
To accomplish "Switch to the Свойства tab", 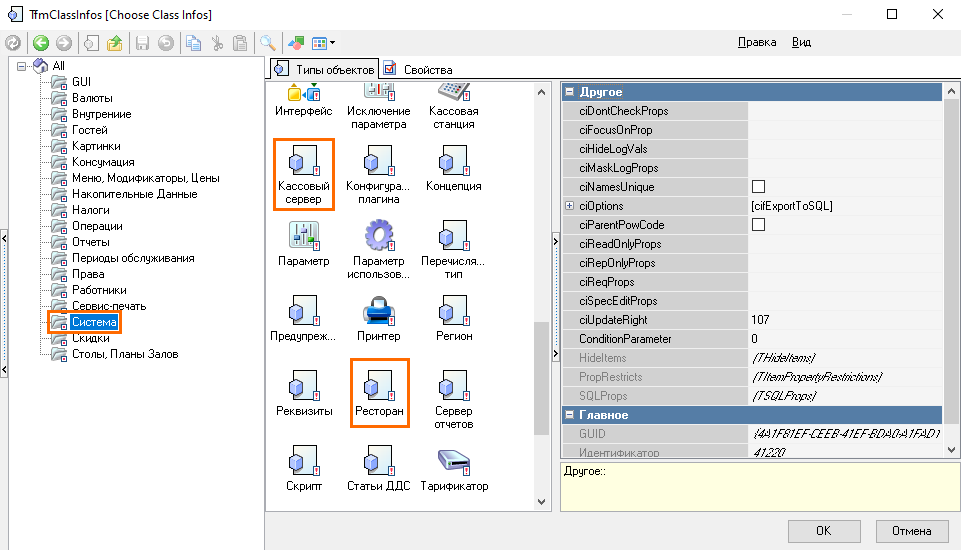I will click(419, 70).
